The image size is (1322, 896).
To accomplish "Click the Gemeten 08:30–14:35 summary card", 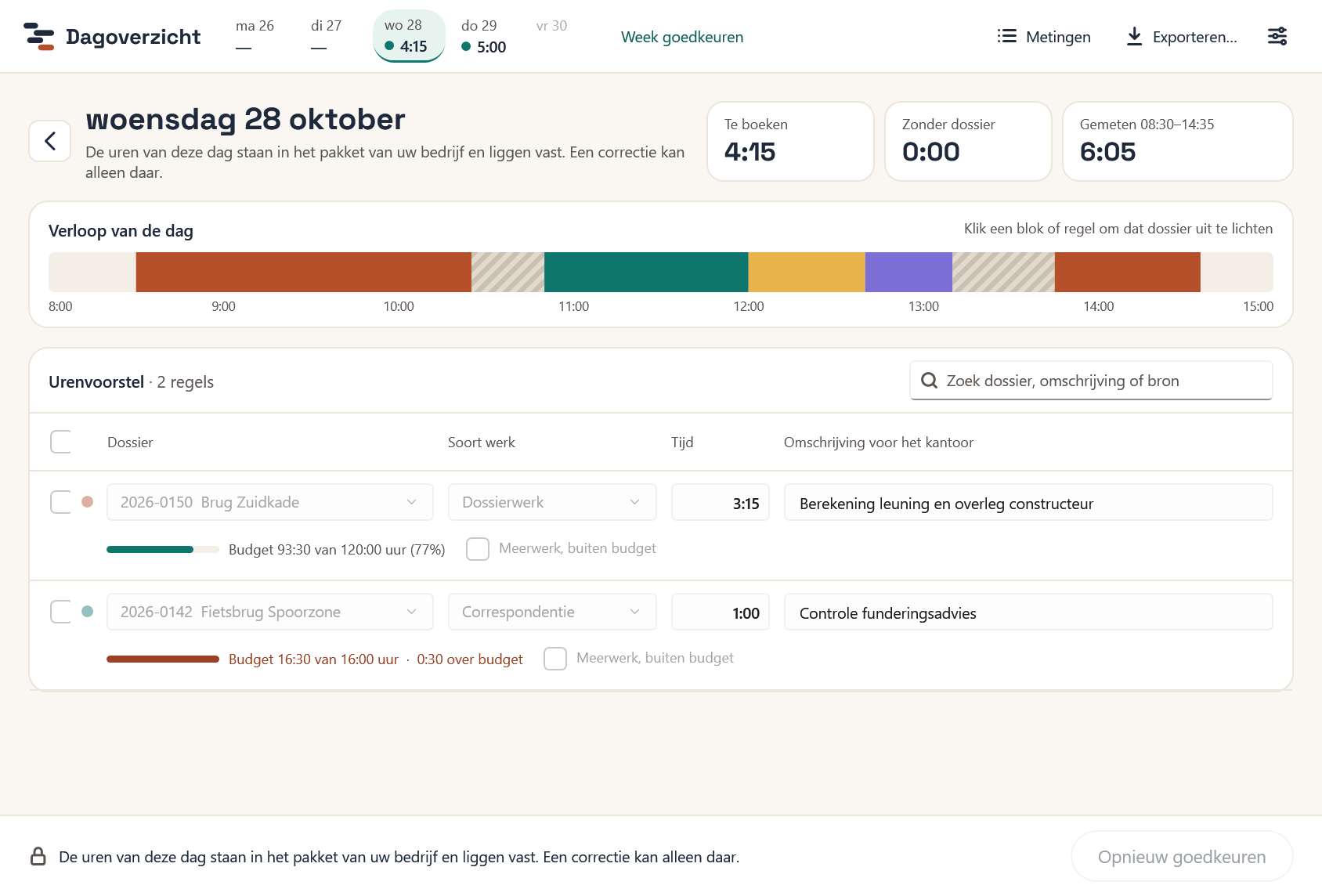I will point(1177,142).
